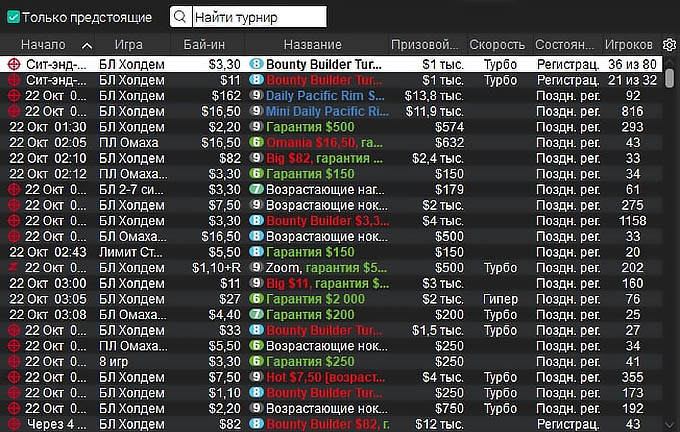
Task: Sort by the Начало column header
Action: click(x=43, y=45)
